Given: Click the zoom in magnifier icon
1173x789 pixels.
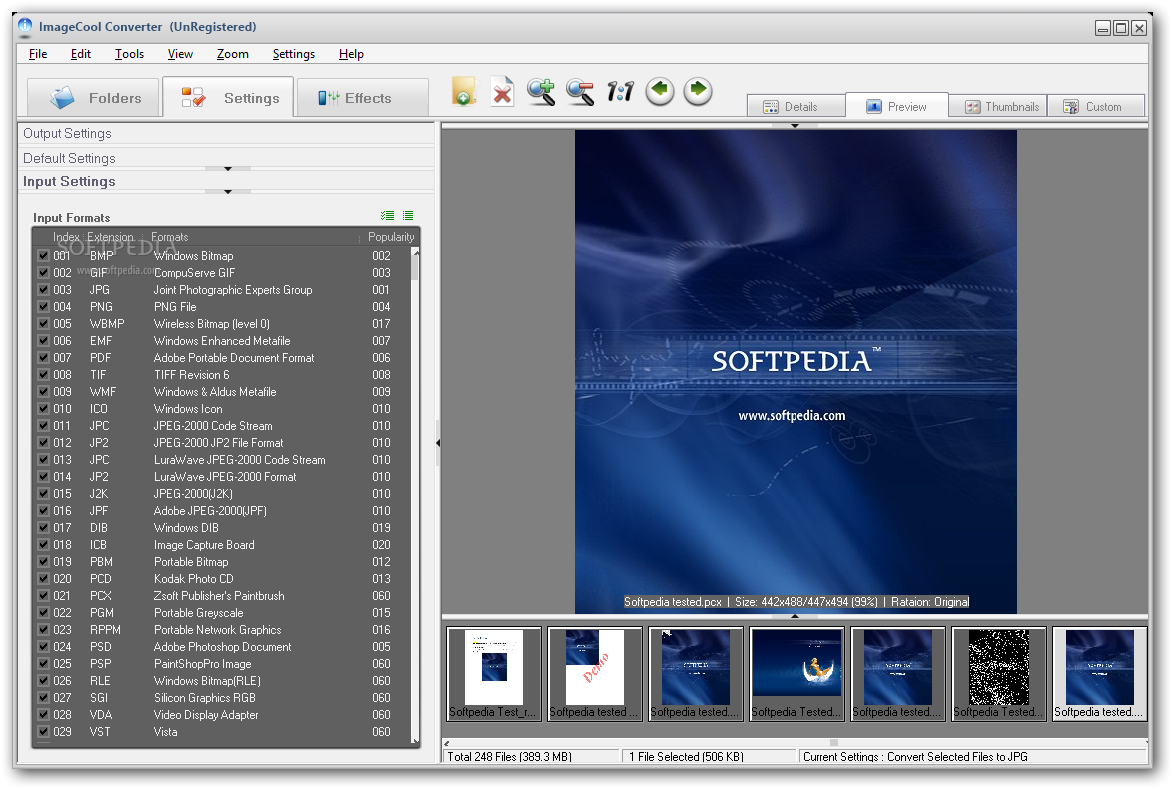Looking at the screenshot, I should [x=541, y=91].
